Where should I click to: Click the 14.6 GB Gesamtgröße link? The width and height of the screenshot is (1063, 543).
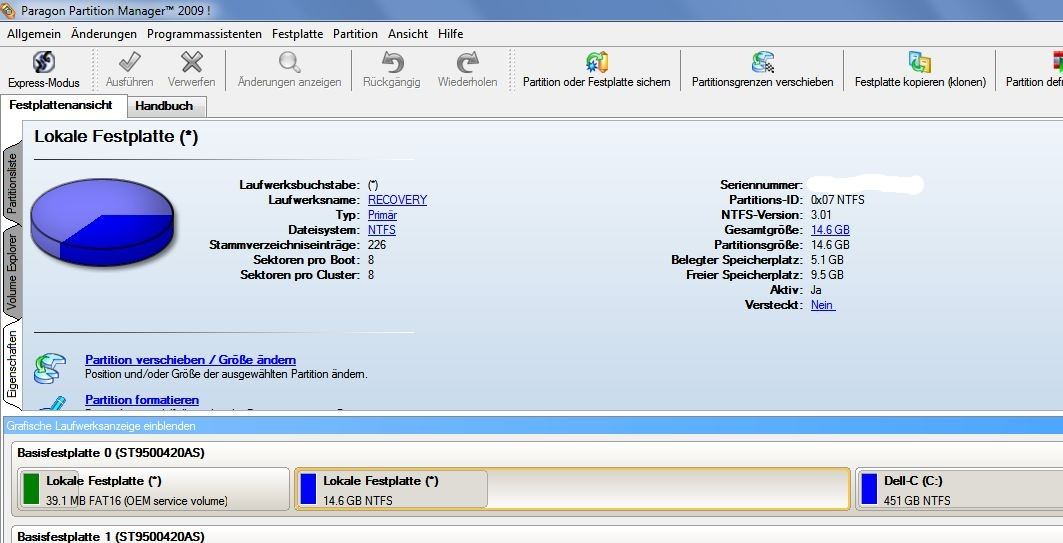click(x=830, y=230)
